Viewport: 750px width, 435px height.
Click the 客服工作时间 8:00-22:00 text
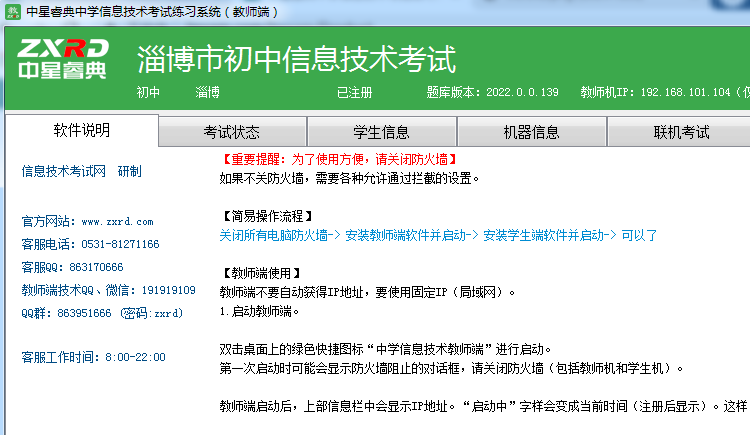click(x=93, y=357)
